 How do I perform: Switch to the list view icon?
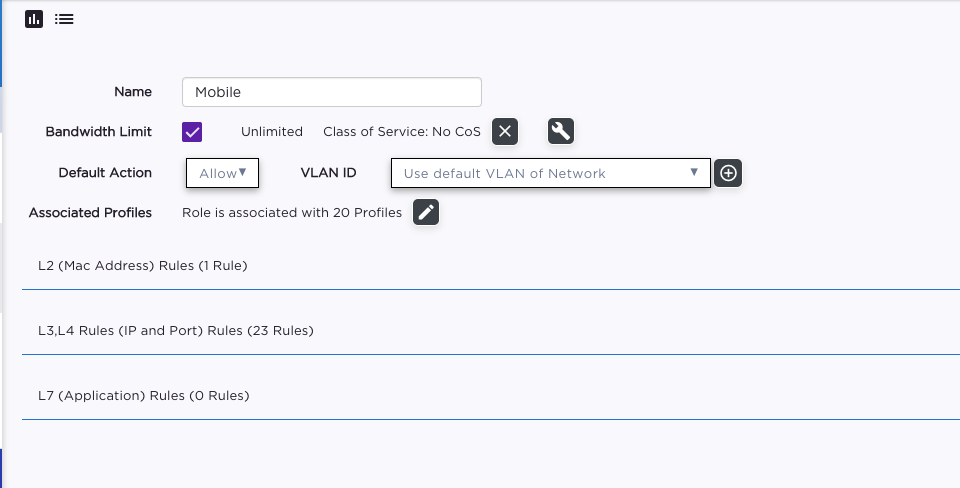coord(64,19)
